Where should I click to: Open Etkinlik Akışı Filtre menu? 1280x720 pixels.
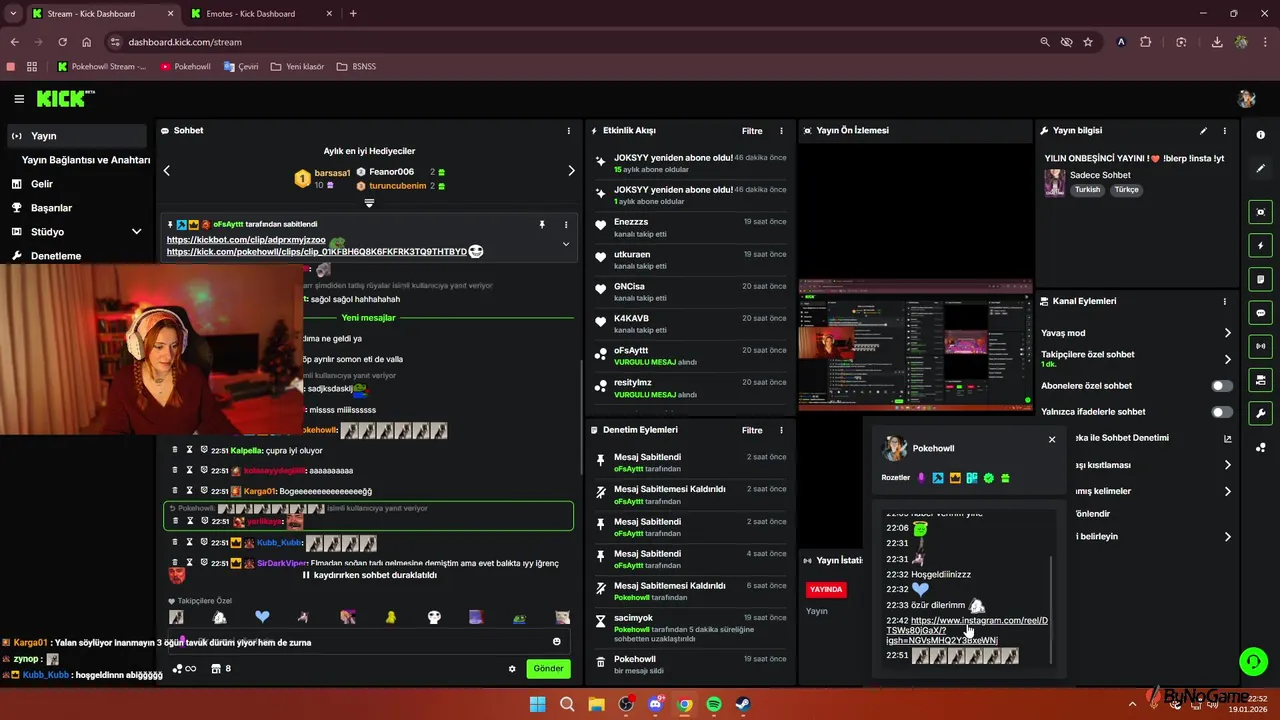(x=752, y=131)
